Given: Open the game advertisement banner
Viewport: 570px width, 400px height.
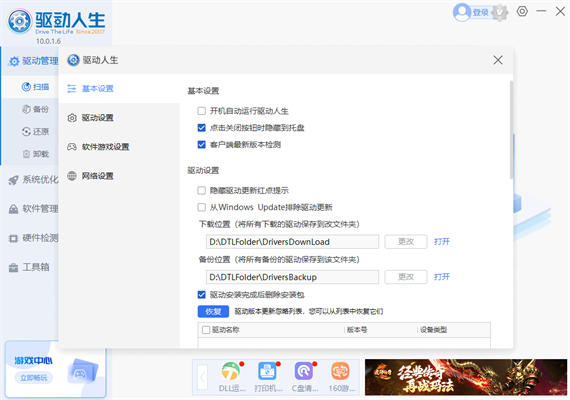Looking at the screenshot, I should (x=466, y=377).
